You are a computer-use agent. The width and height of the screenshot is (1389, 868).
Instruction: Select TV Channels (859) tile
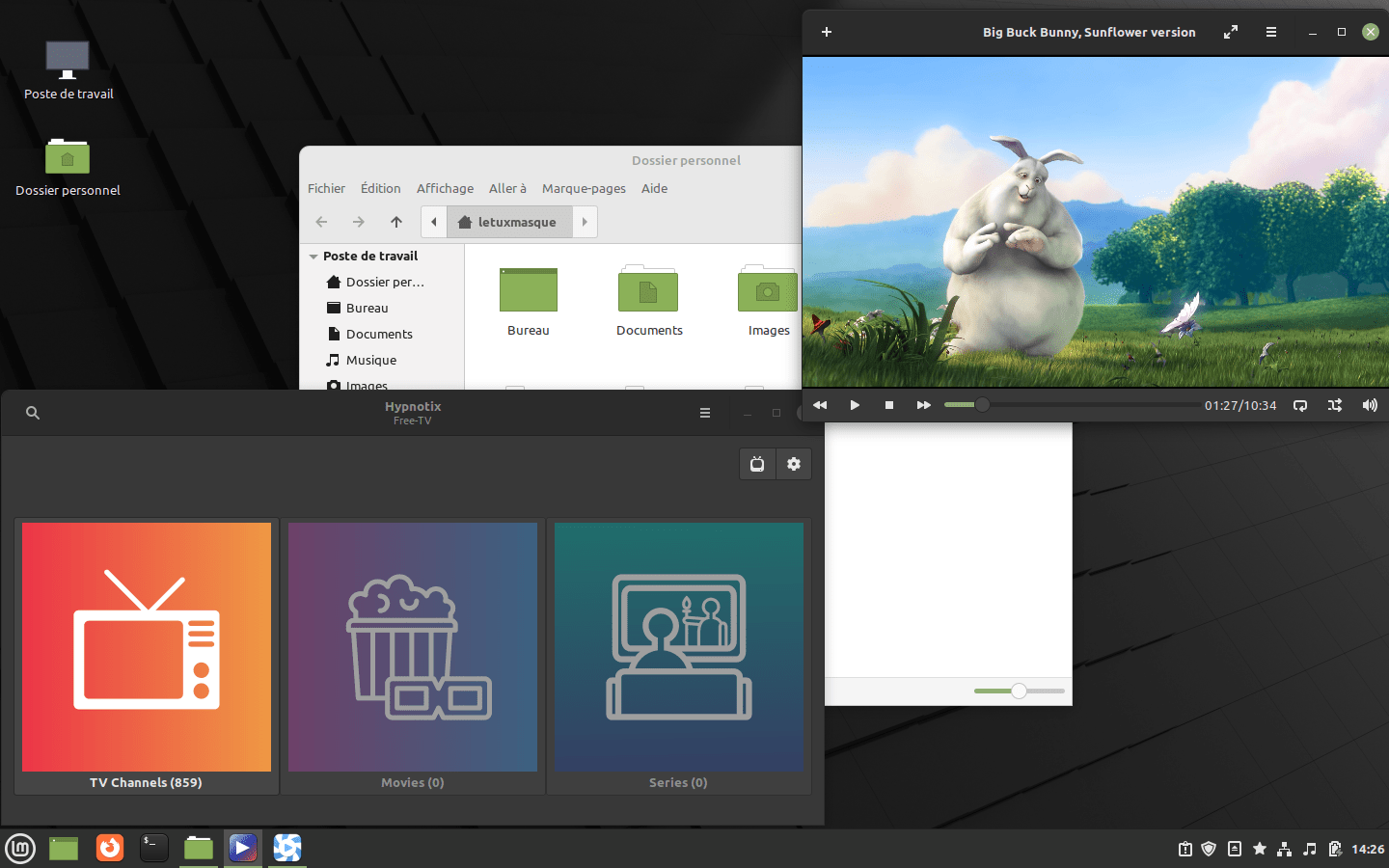(147, 657)
